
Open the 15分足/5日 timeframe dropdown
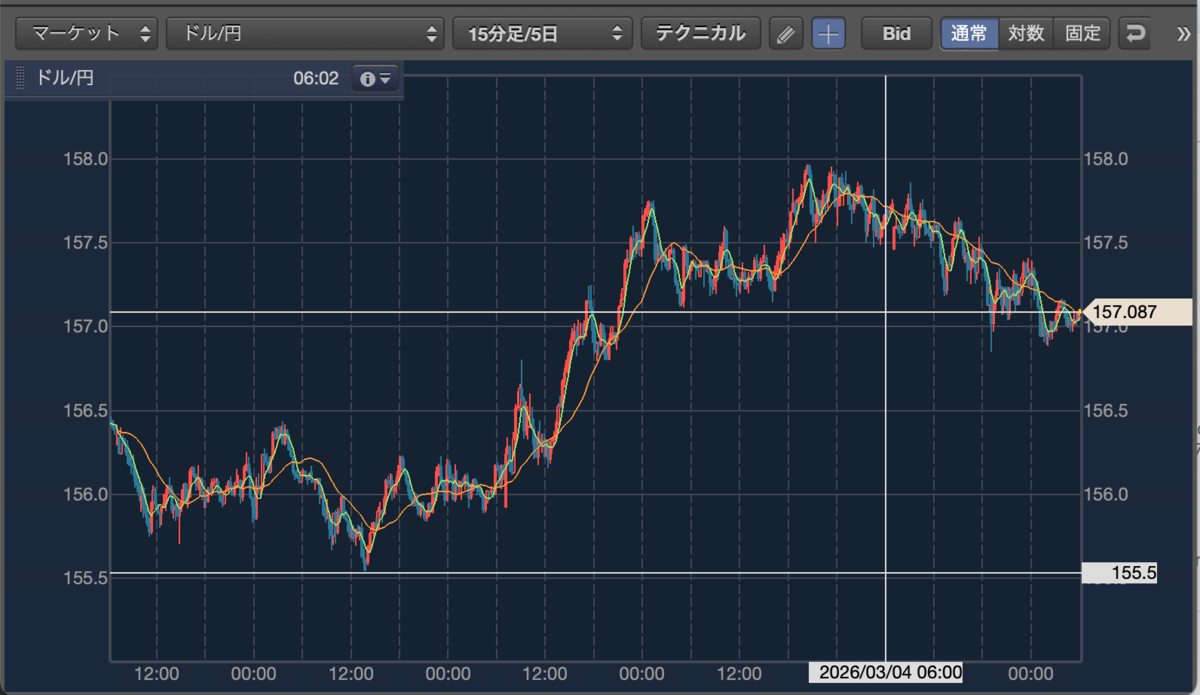tap(542, 33)
